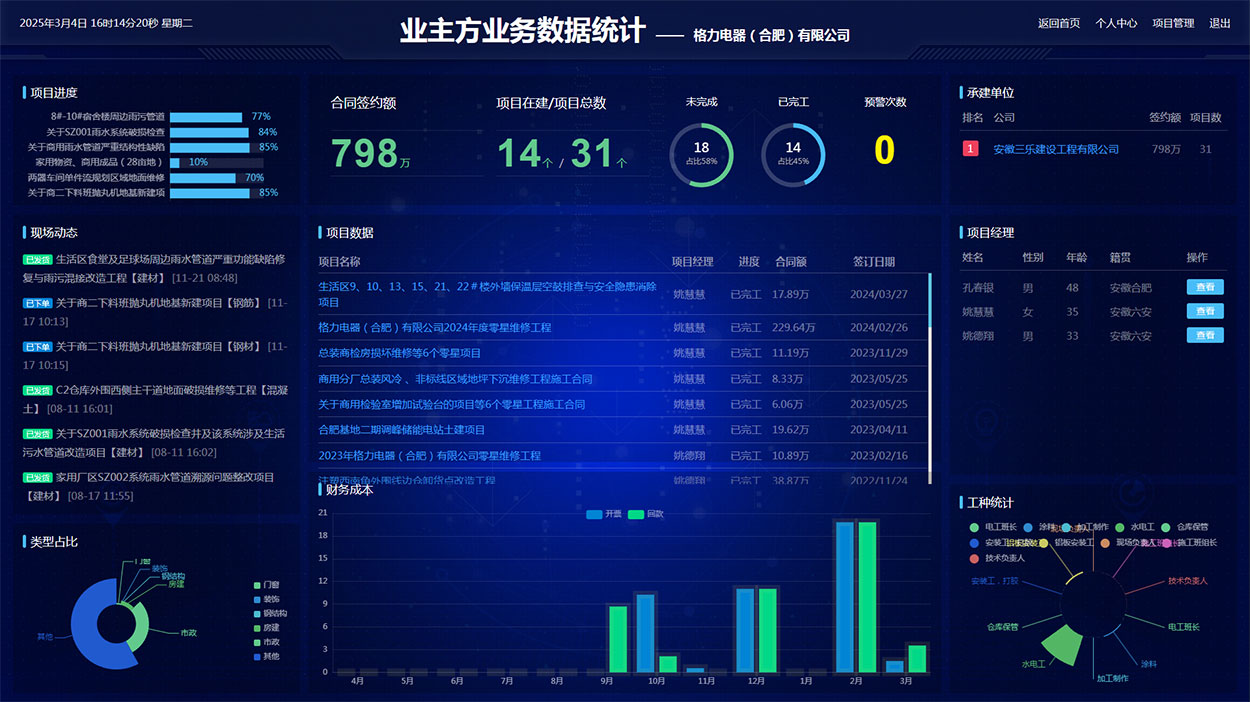This screenshot has height=702, width=1250.
Task: Toggle 市政 legend in 类型占比
Action: point(266,642)
